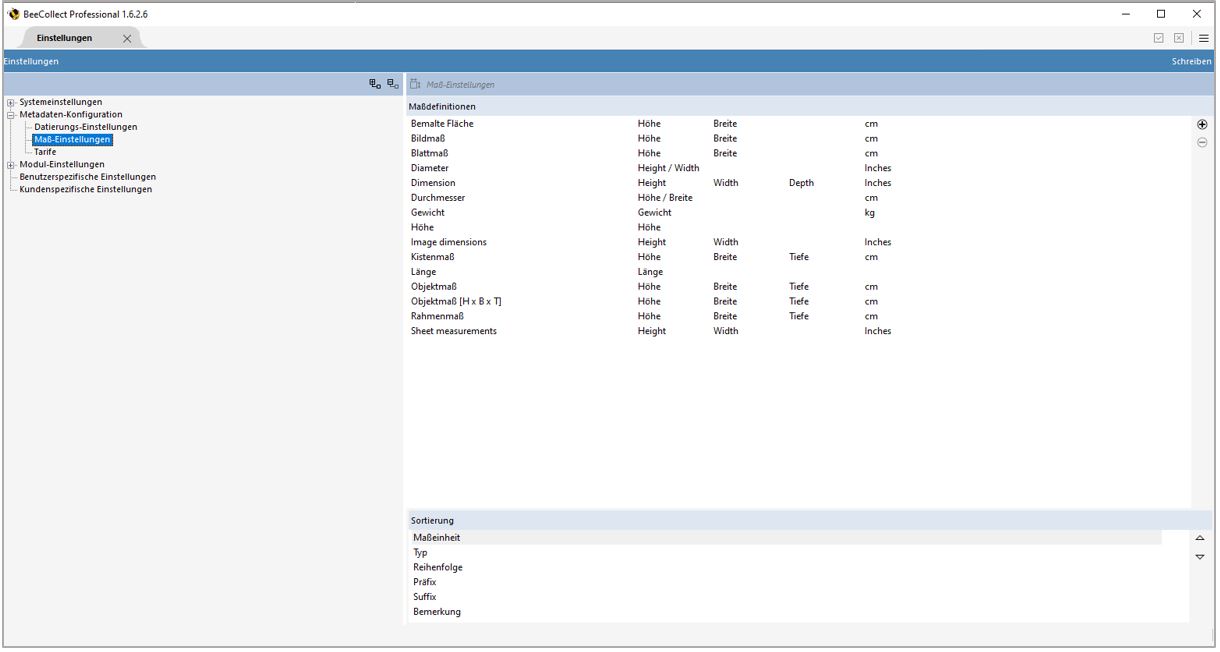Open the hamburger menu at top right

point(1204,38)
